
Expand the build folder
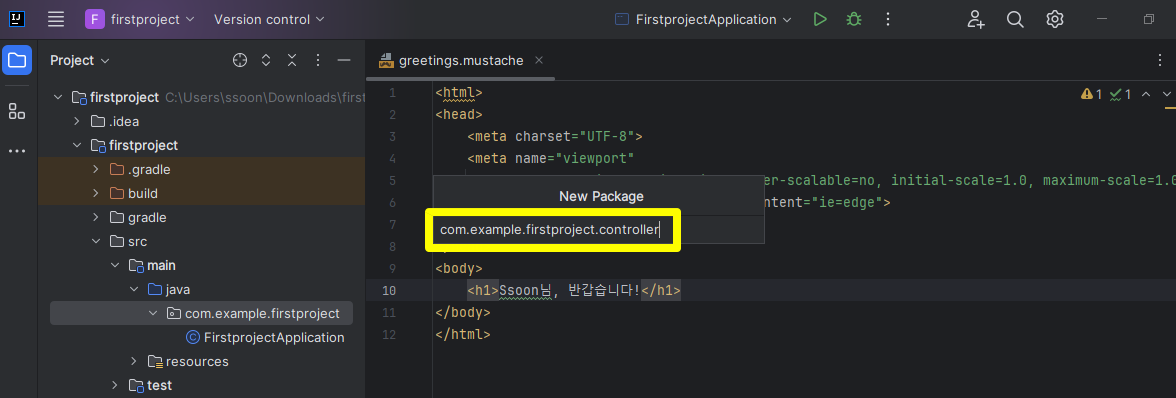[x=95, y=193]
